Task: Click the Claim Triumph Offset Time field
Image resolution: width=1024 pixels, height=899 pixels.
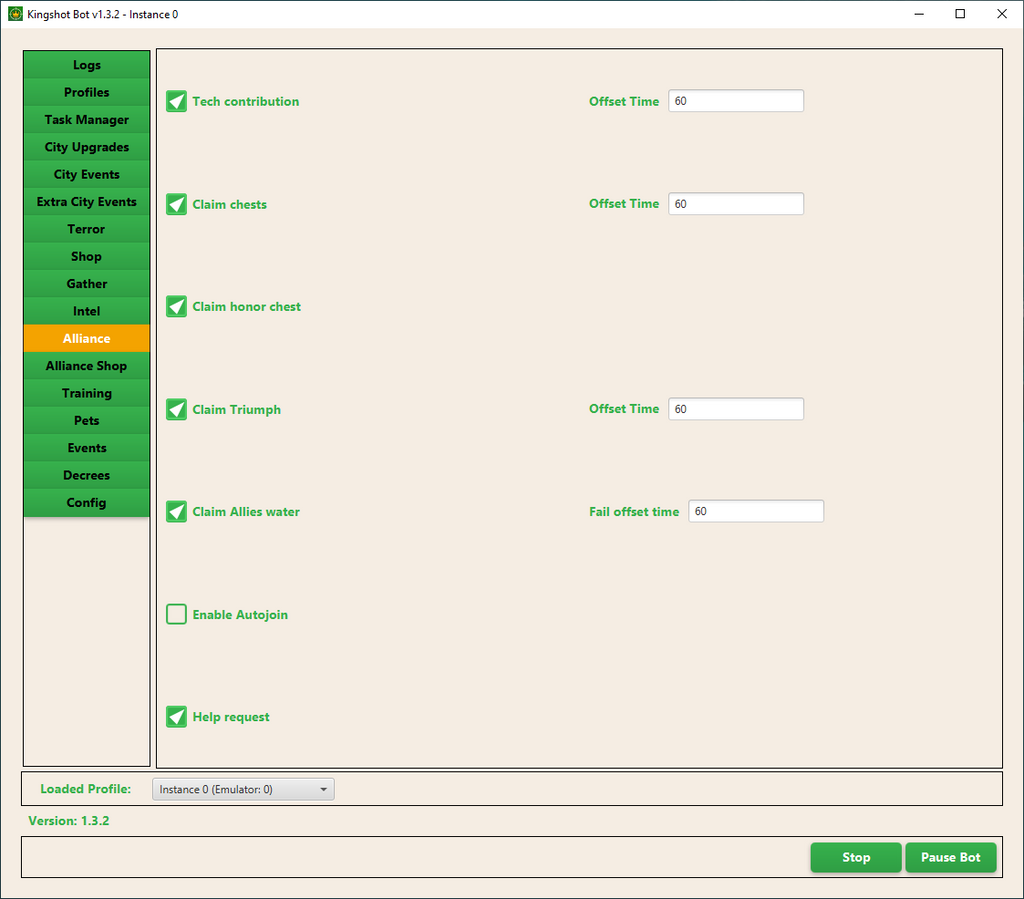Action: click(736, 409)
